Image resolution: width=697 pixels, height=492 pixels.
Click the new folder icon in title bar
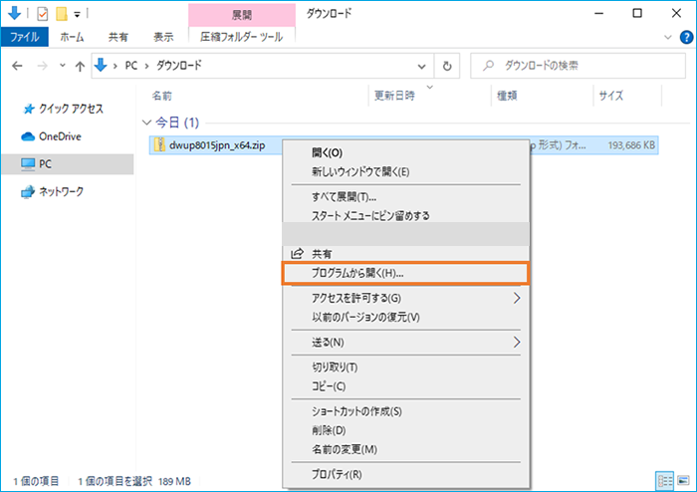60,15
